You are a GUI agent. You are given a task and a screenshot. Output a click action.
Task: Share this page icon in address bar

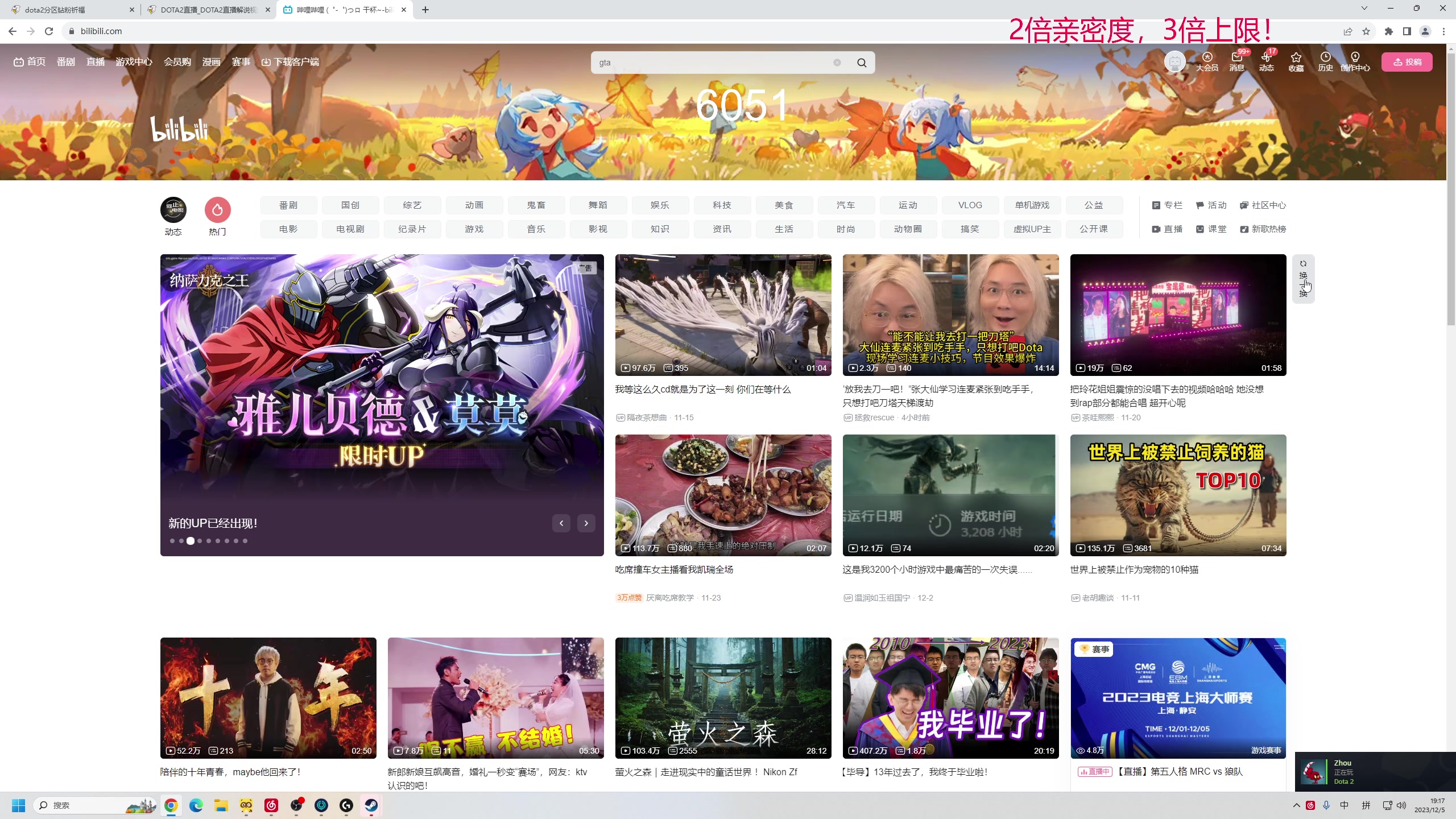click(1348, 31)
